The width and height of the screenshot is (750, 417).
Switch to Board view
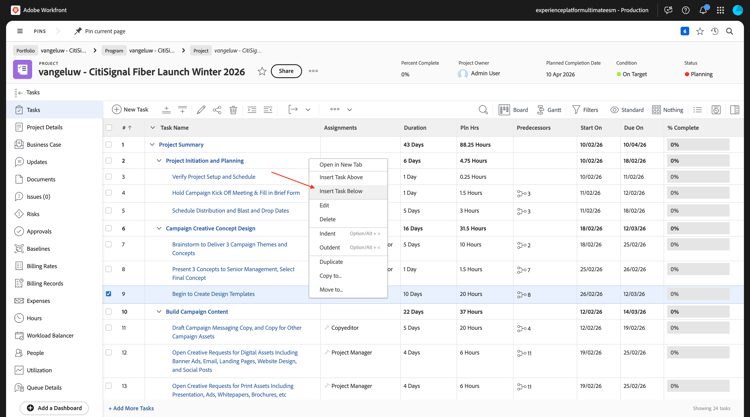[514, 110]
